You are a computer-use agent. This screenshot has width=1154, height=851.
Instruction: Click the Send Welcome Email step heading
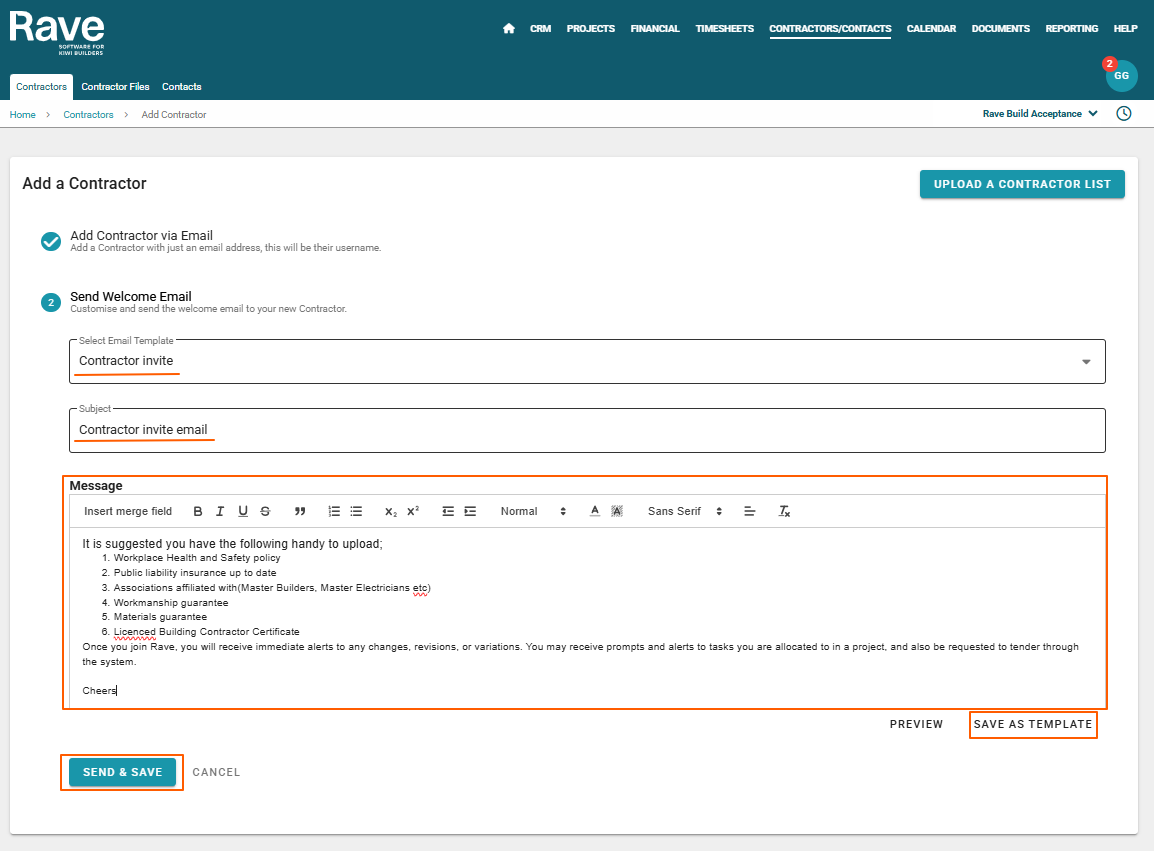[131, 297]
